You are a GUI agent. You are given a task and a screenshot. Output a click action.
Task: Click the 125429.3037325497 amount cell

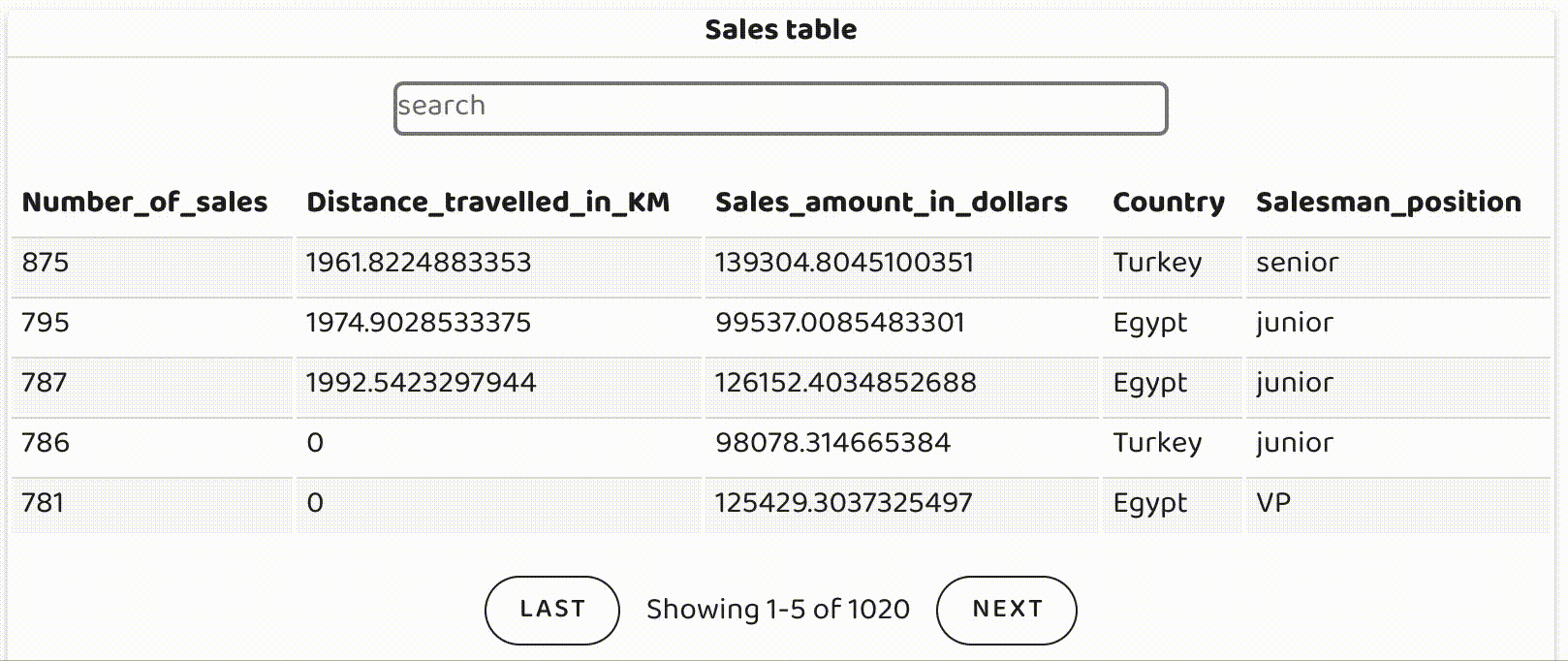843,503
